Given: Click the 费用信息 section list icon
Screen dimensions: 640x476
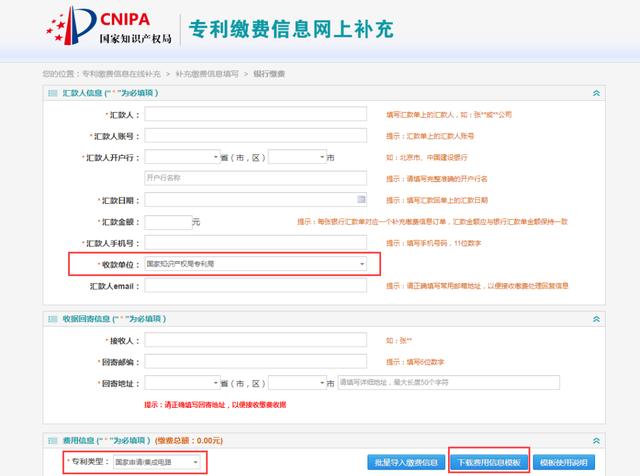Looking at the screenshot, I should (x=53, y=441).
